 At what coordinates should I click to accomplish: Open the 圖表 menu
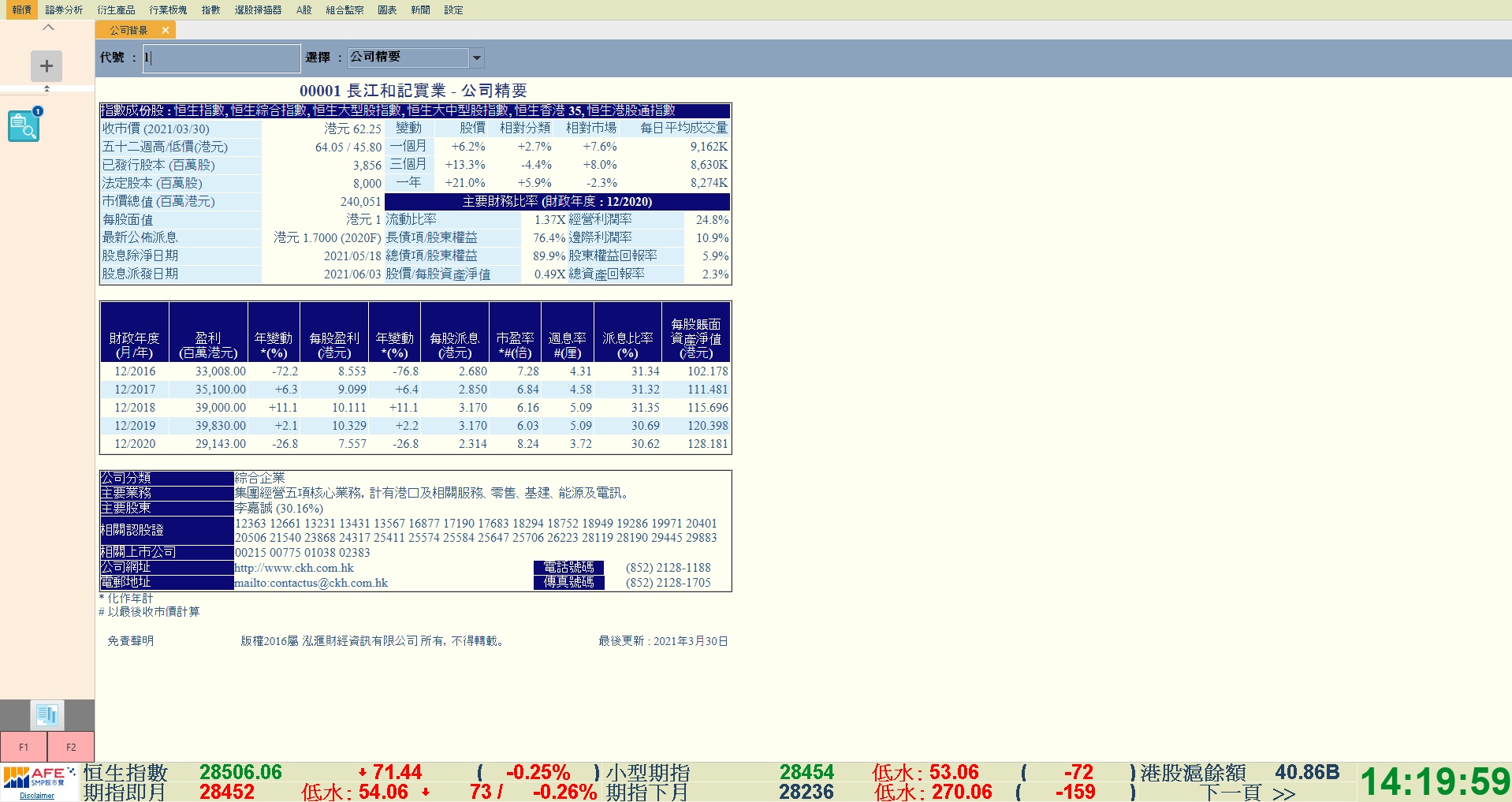(x=387, y=9)
